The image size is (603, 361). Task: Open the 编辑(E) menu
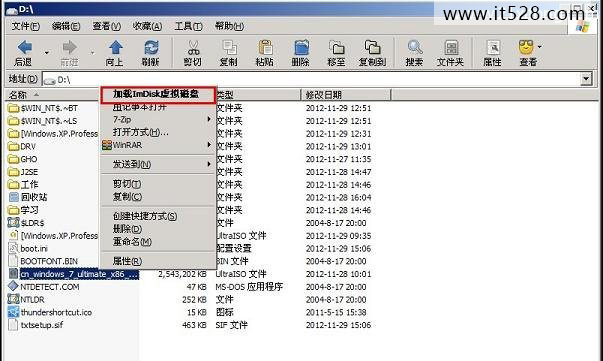[66, 26]
